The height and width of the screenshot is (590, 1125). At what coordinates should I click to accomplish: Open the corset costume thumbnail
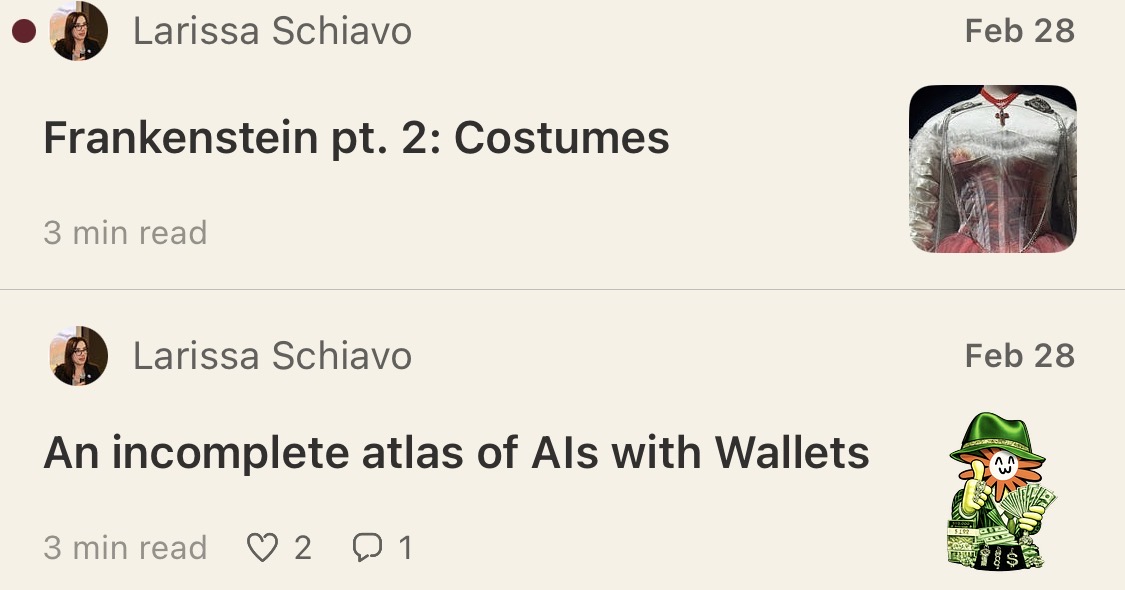point(992,168)
